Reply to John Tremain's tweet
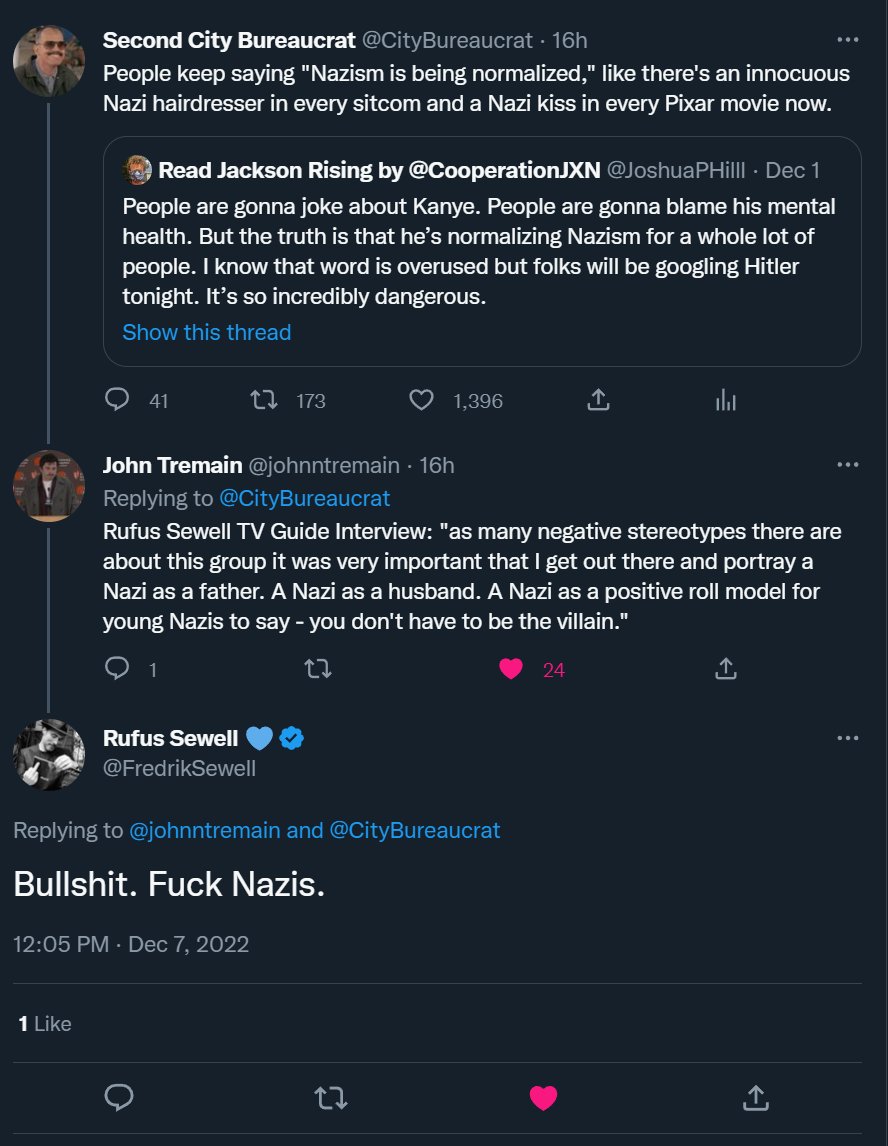 118,668
